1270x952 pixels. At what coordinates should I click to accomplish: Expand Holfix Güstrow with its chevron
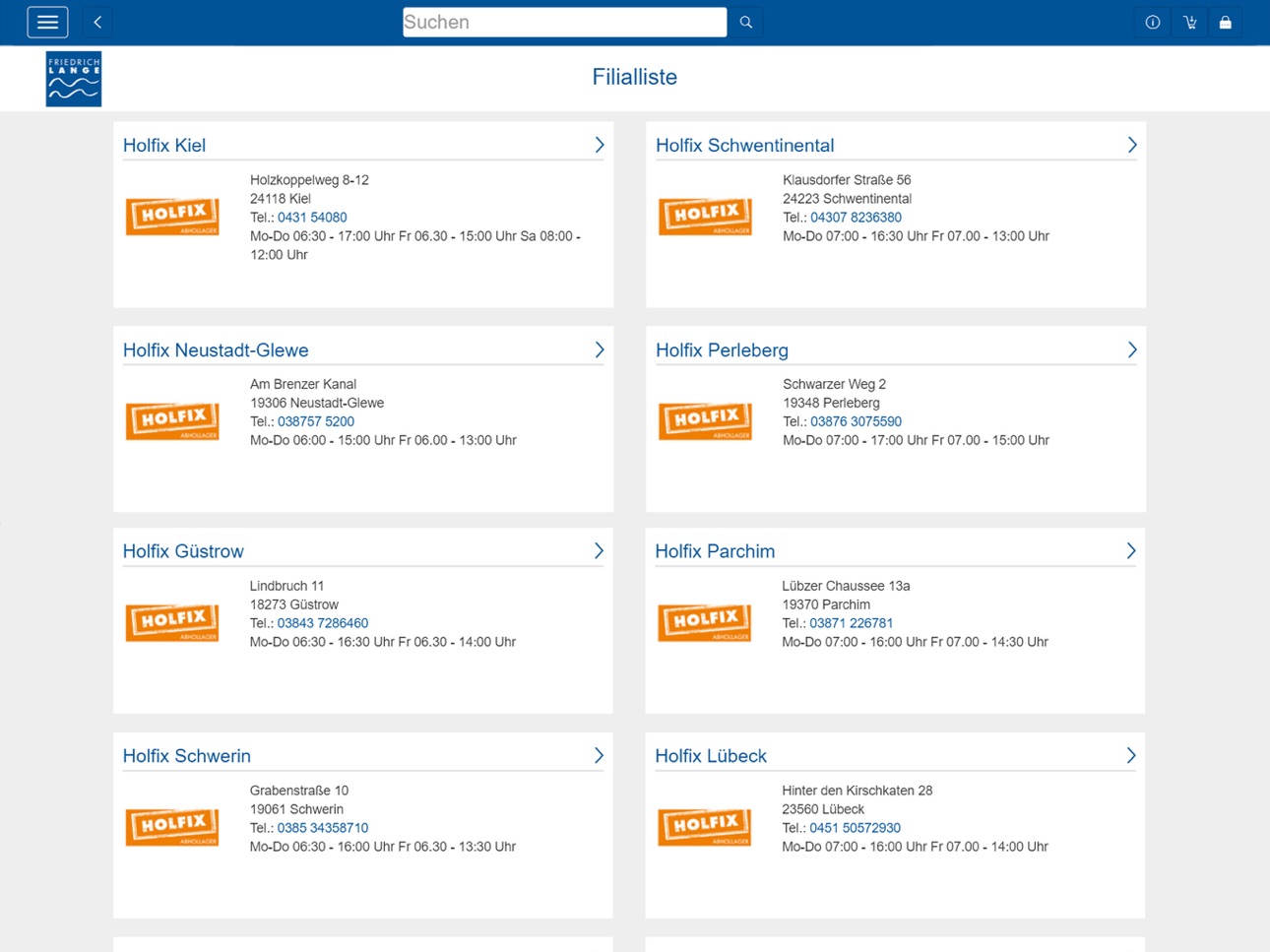tap(599, 551)
